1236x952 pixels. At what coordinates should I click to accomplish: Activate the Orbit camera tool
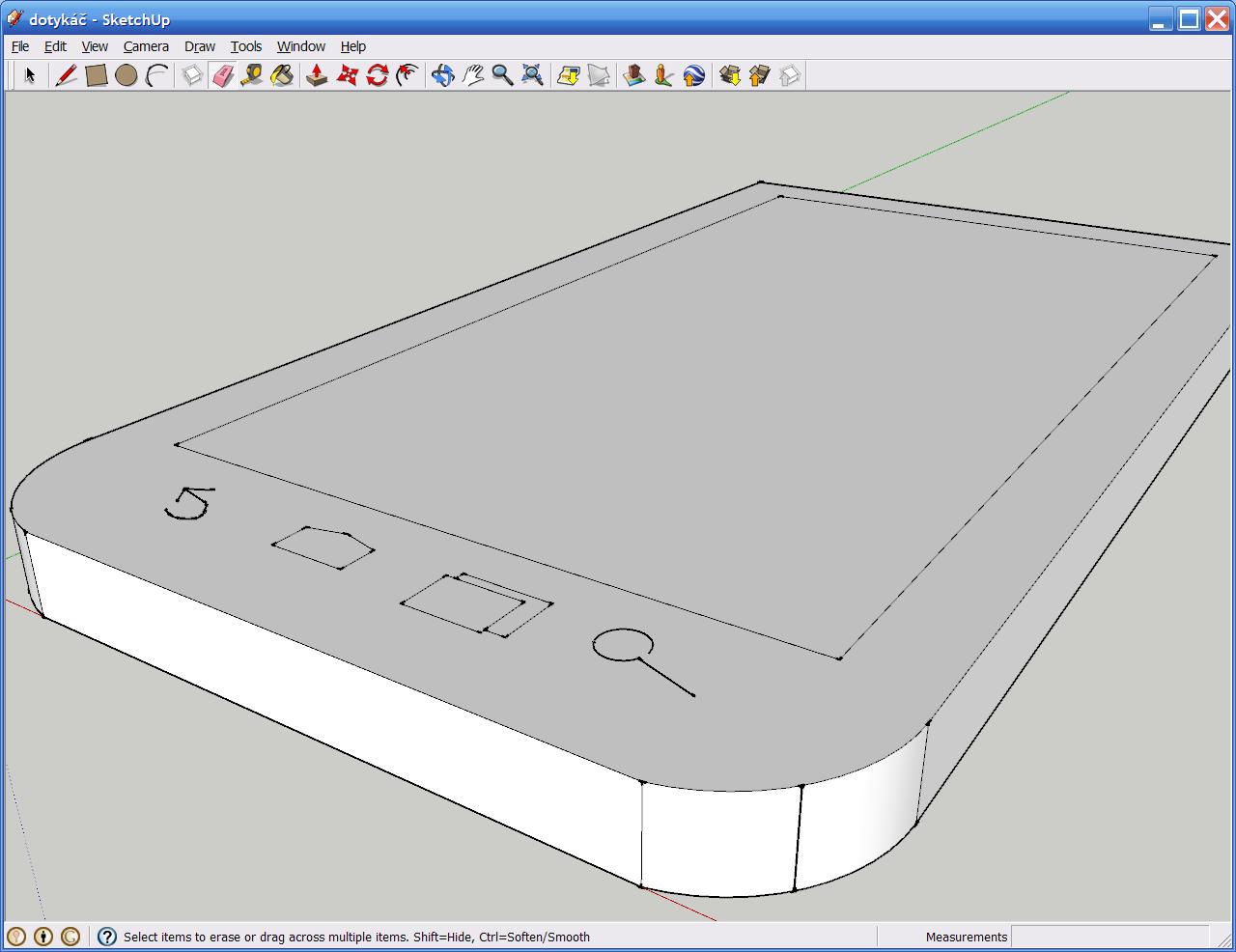(442, 75)
